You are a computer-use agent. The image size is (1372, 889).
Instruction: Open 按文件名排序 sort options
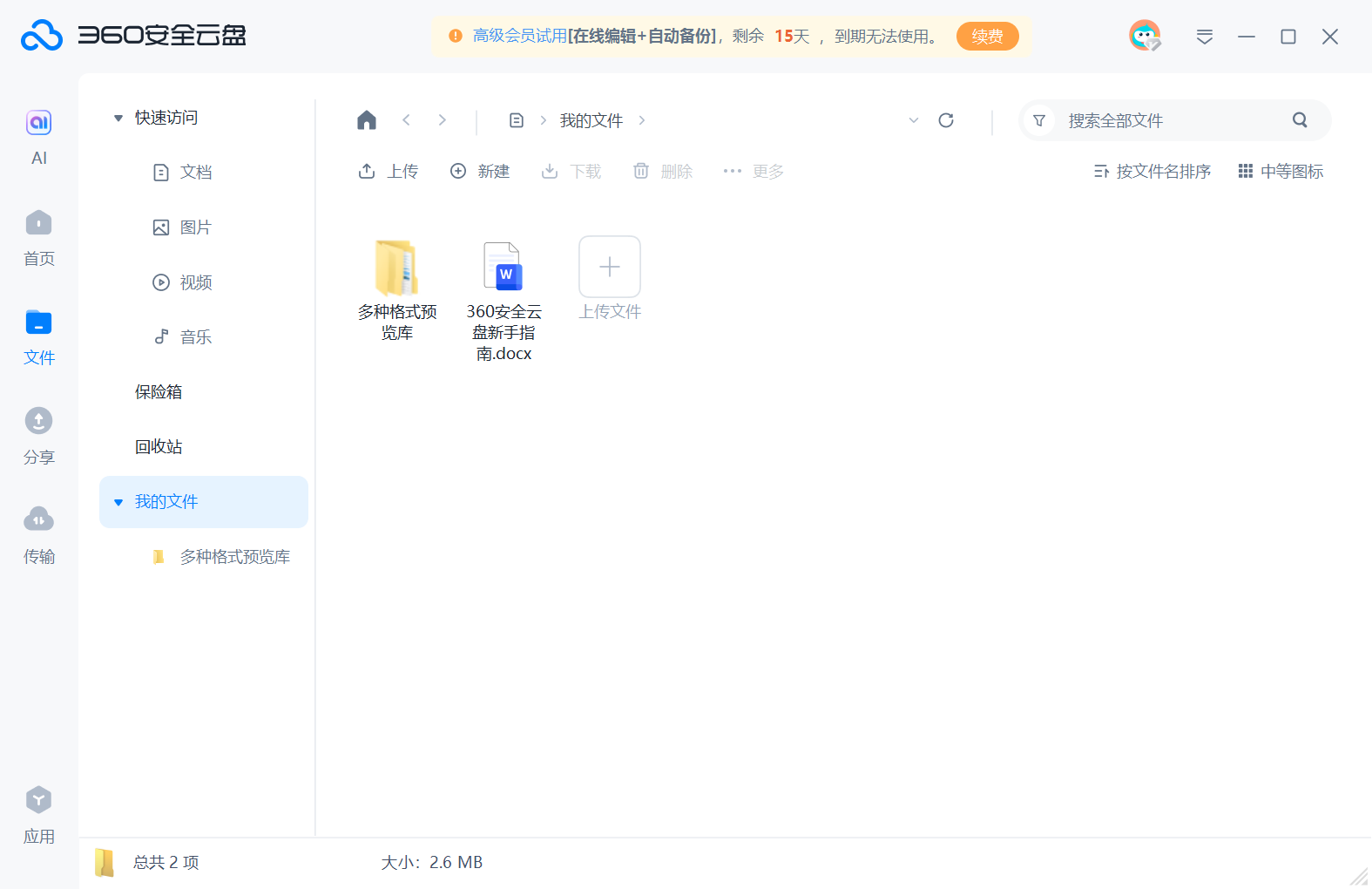point(1152,172)
